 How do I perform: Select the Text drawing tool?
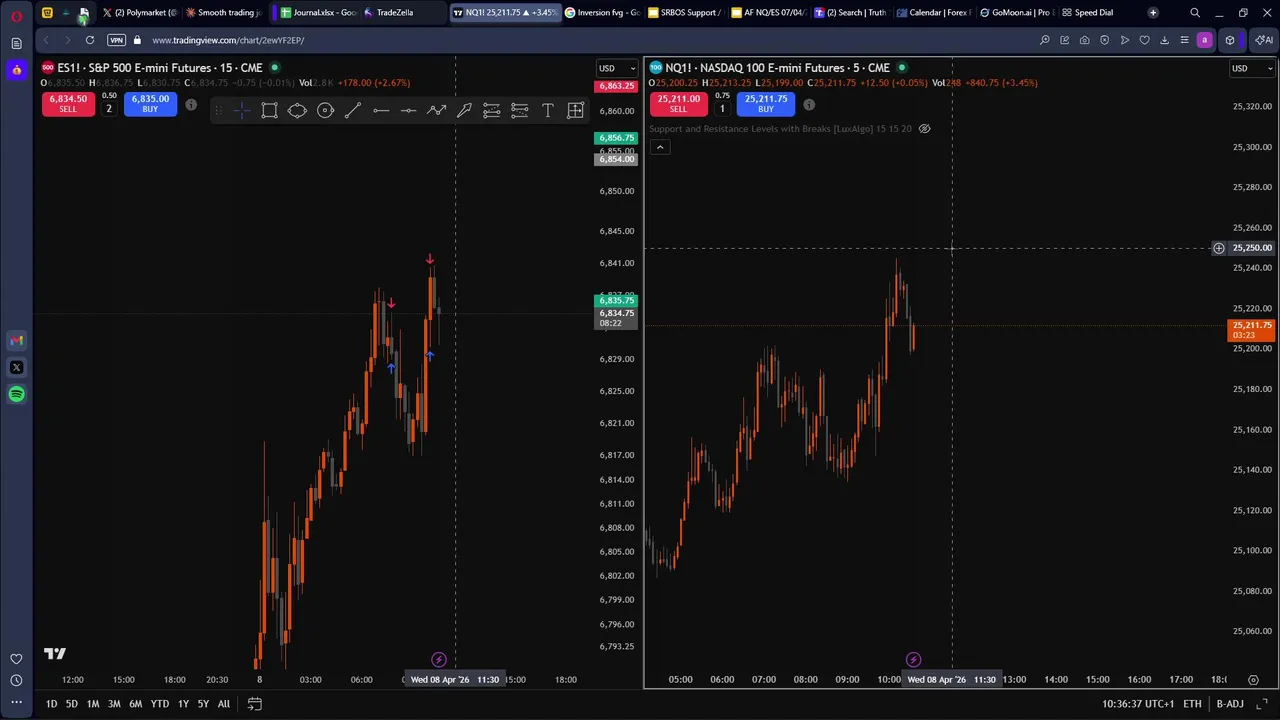click(x=547, y=110)
